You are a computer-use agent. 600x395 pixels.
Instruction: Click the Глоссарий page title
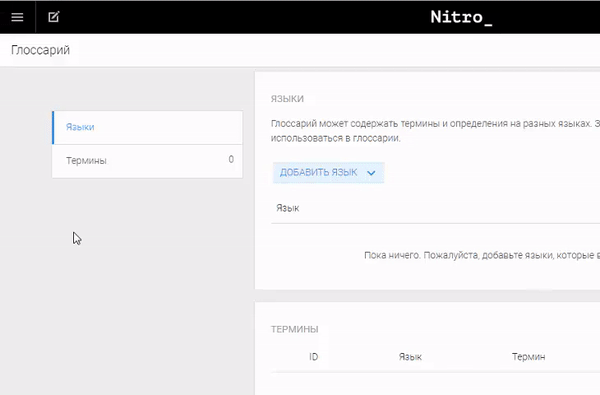40,50
